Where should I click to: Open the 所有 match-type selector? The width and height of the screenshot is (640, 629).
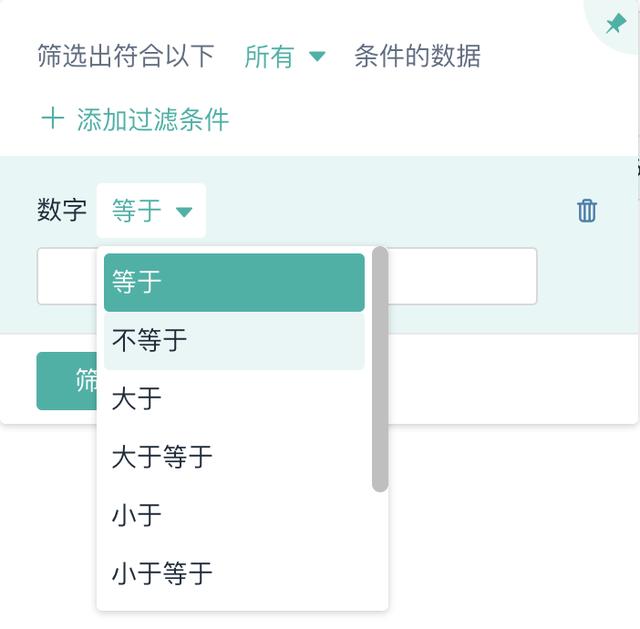click(x=284, y=57)
